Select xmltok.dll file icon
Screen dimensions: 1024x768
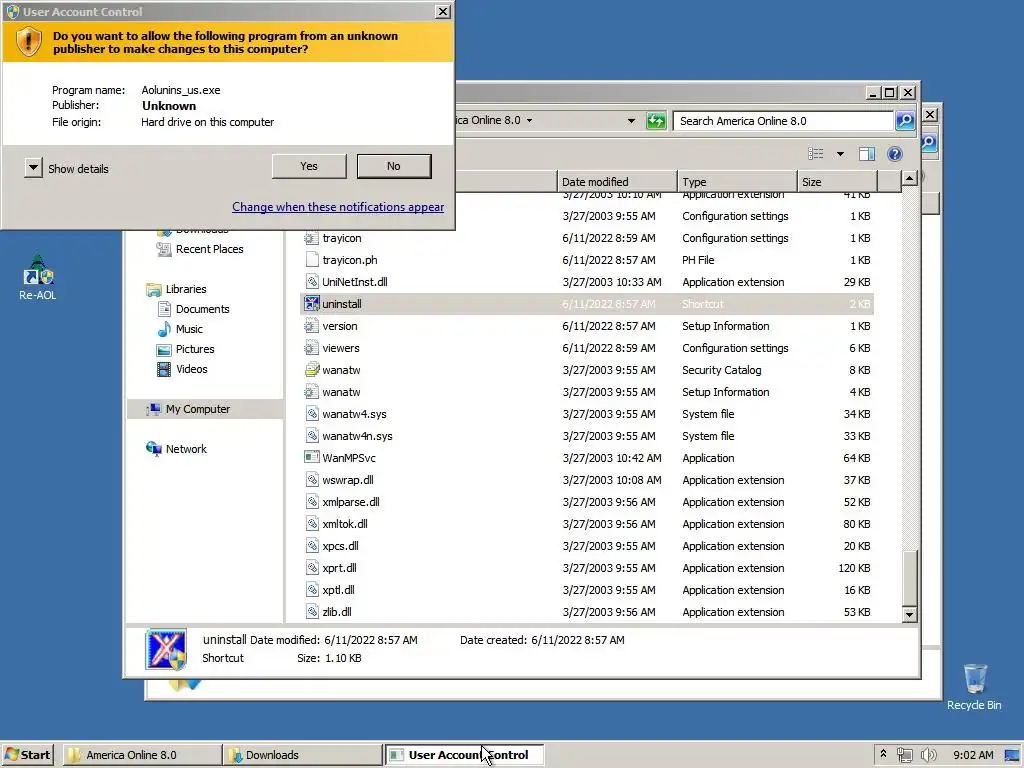(312, 524)
